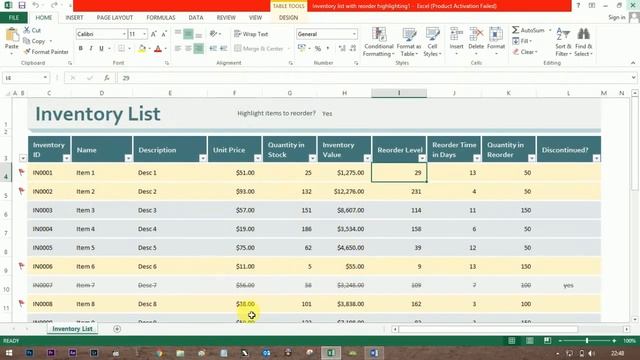Apply the red font color button
The height and width of the screenshot is (360, 640).
158,49
